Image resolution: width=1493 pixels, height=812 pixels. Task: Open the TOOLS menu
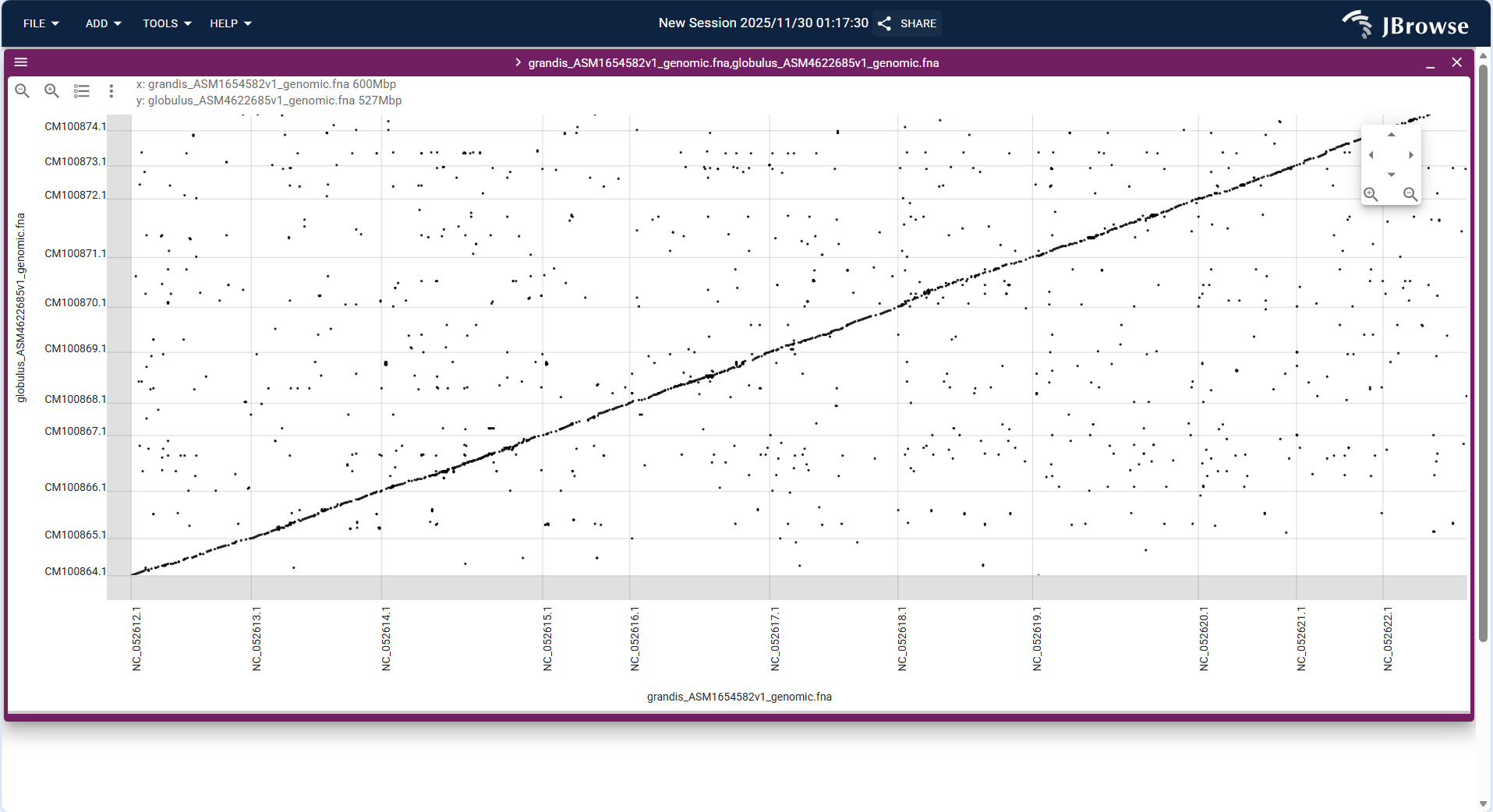click(165, 23)
